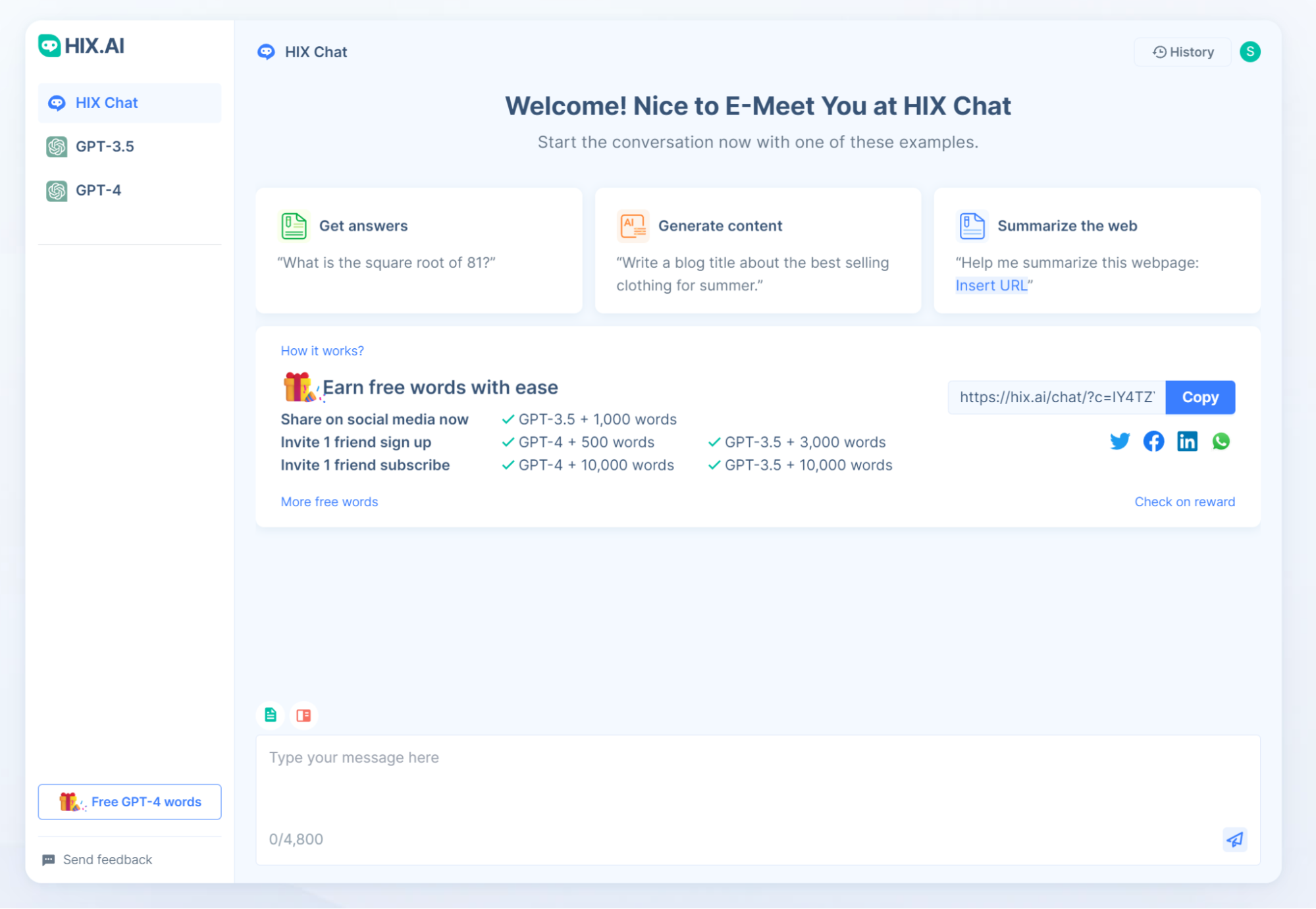This screenshot has height=909, width=1316.
Task: Open the How it works? link
Action: [x=322, y=351]
